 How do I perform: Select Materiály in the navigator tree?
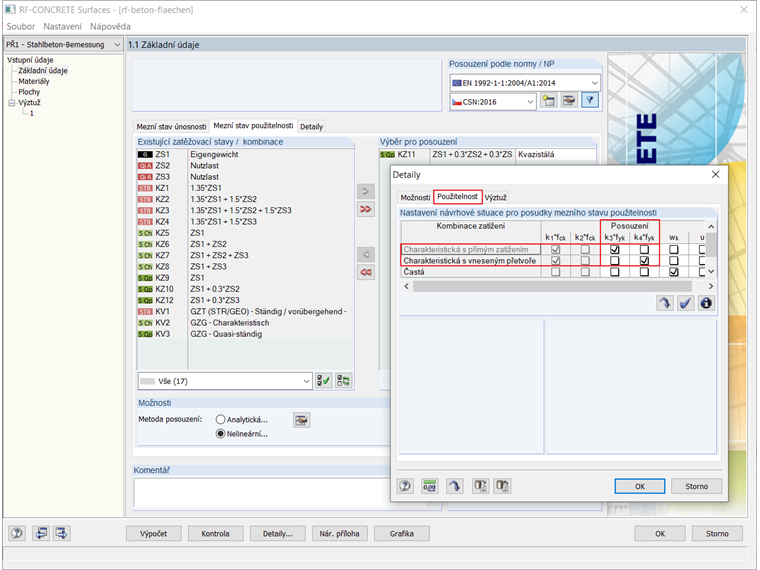point(34,81)
